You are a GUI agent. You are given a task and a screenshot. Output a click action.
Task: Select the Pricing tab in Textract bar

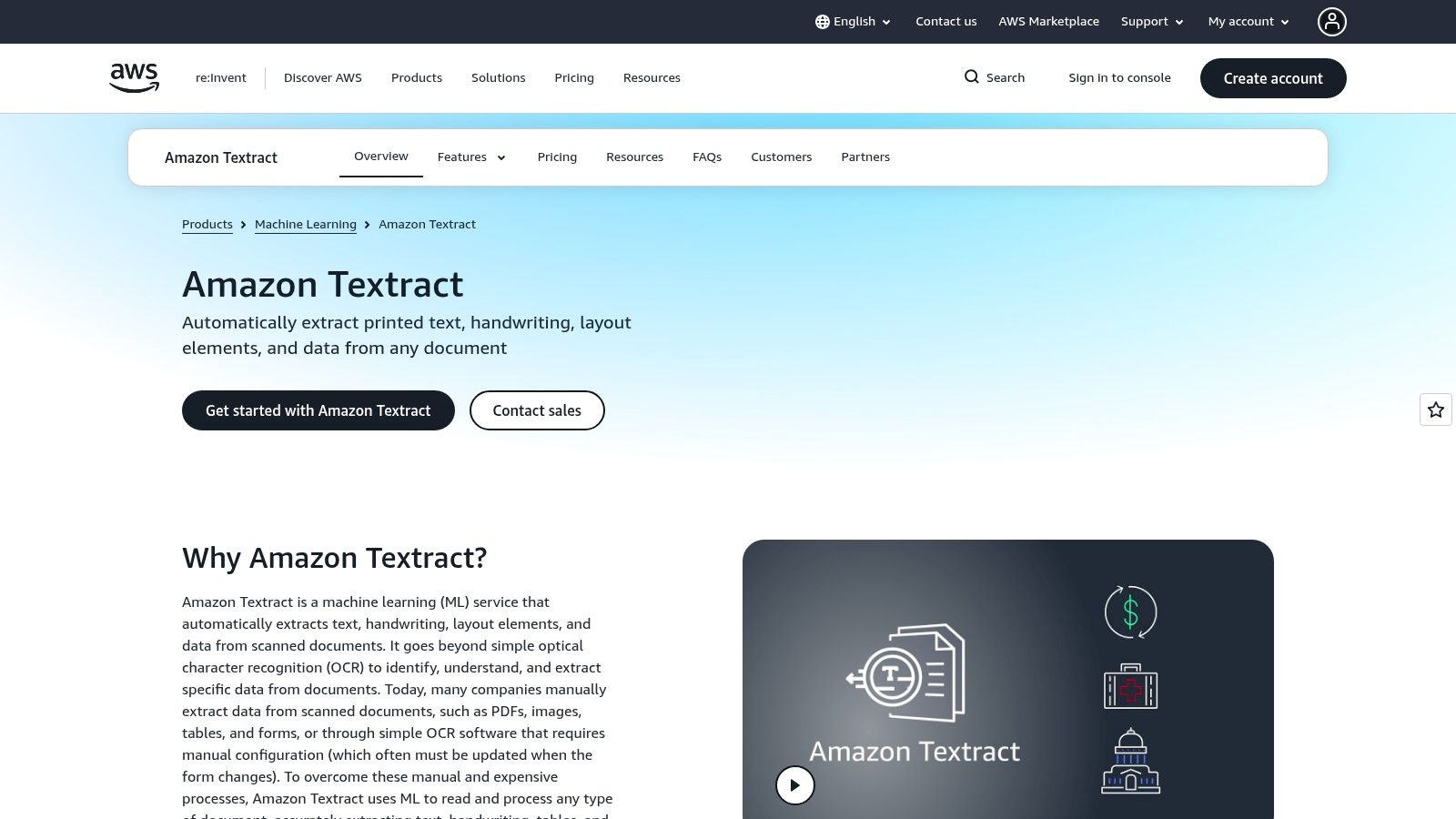click(x=557, y=157)
